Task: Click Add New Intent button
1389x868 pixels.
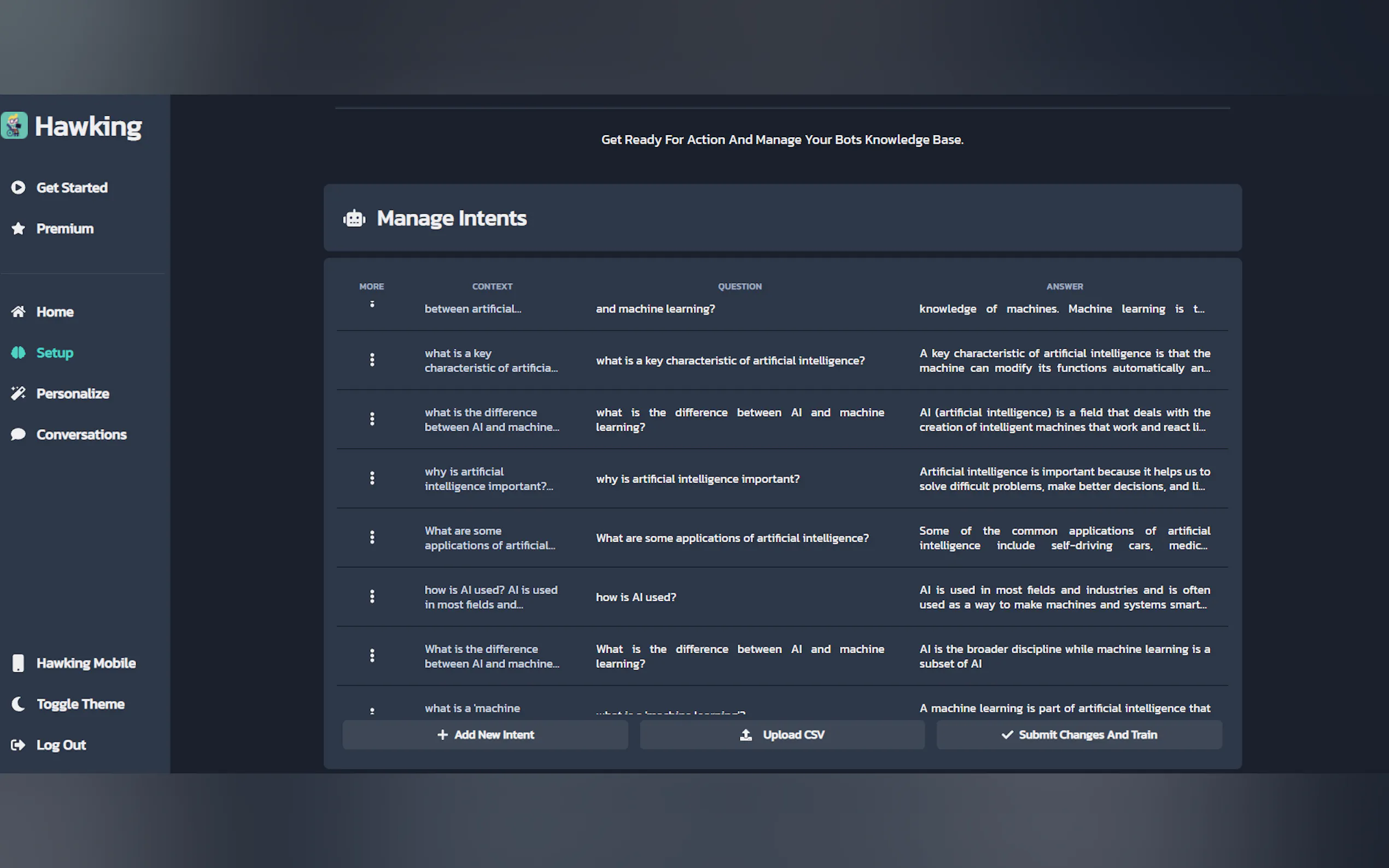Action: pos(485,735)
